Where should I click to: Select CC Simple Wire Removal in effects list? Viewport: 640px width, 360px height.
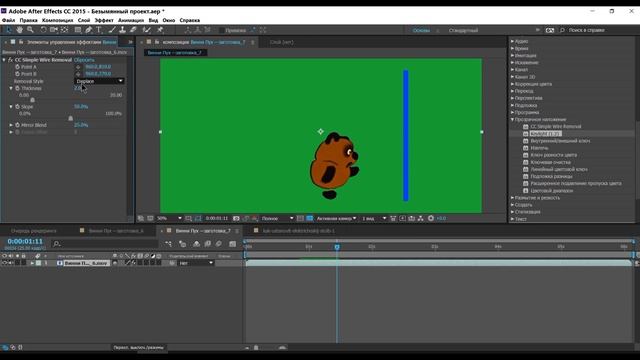point(556,127)
